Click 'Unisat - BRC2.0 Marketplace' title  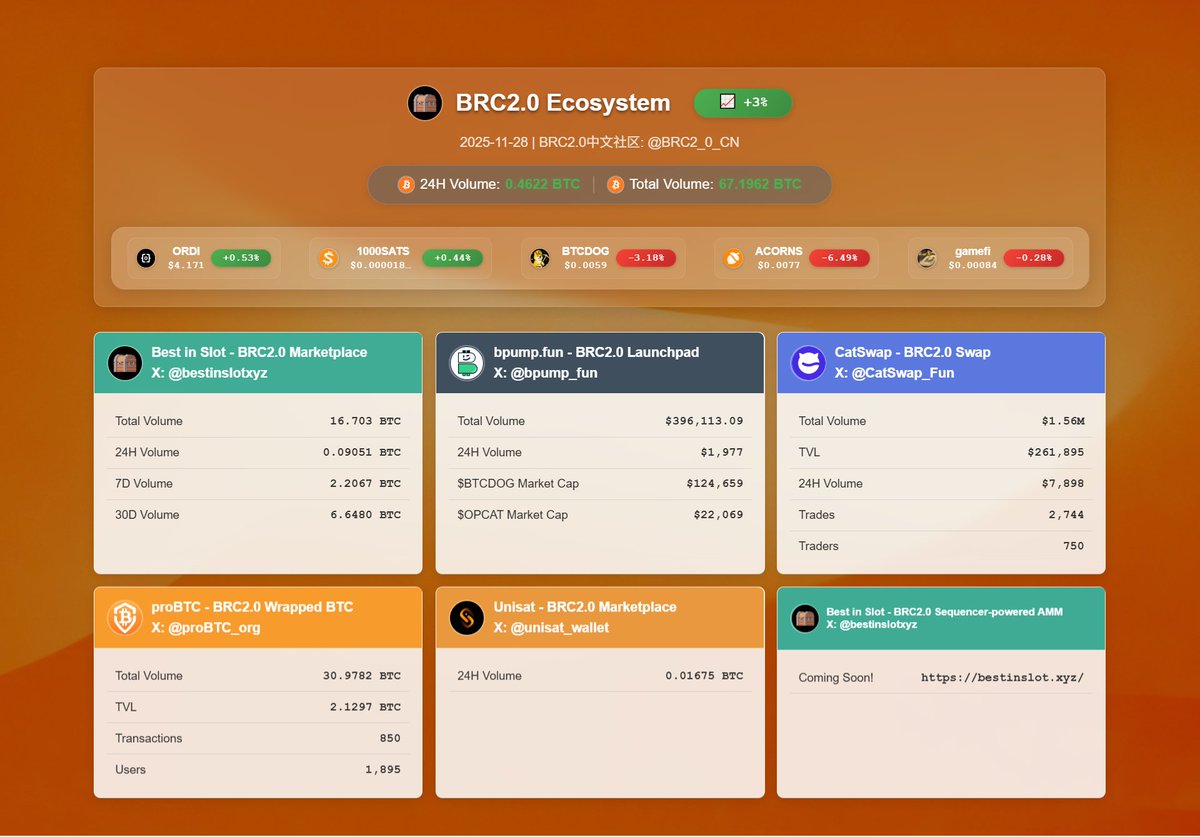(x=585, y=607)
